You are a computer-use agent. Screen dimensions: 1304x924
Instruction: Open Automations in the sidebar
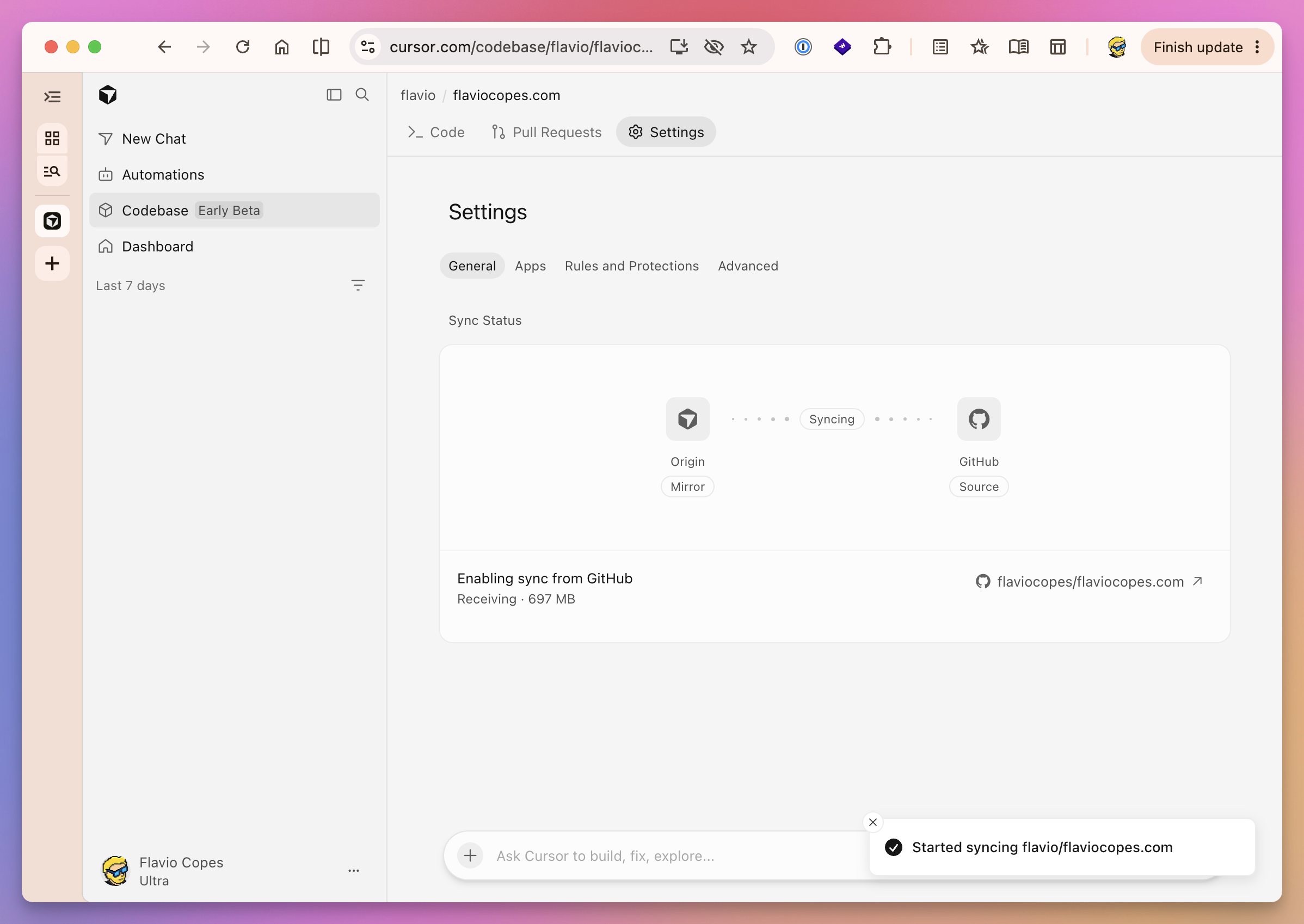point(235,175)
